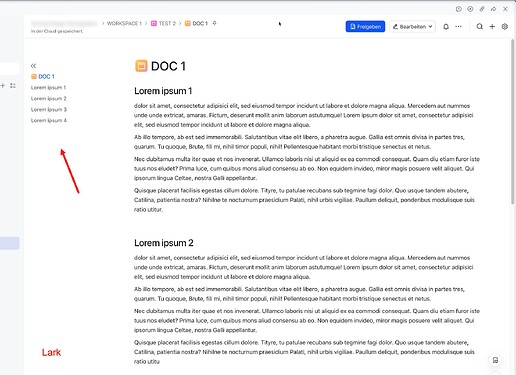Click the plus icon in top toolbar
This screenshot has width=516, height=375.
pos(492,26)
